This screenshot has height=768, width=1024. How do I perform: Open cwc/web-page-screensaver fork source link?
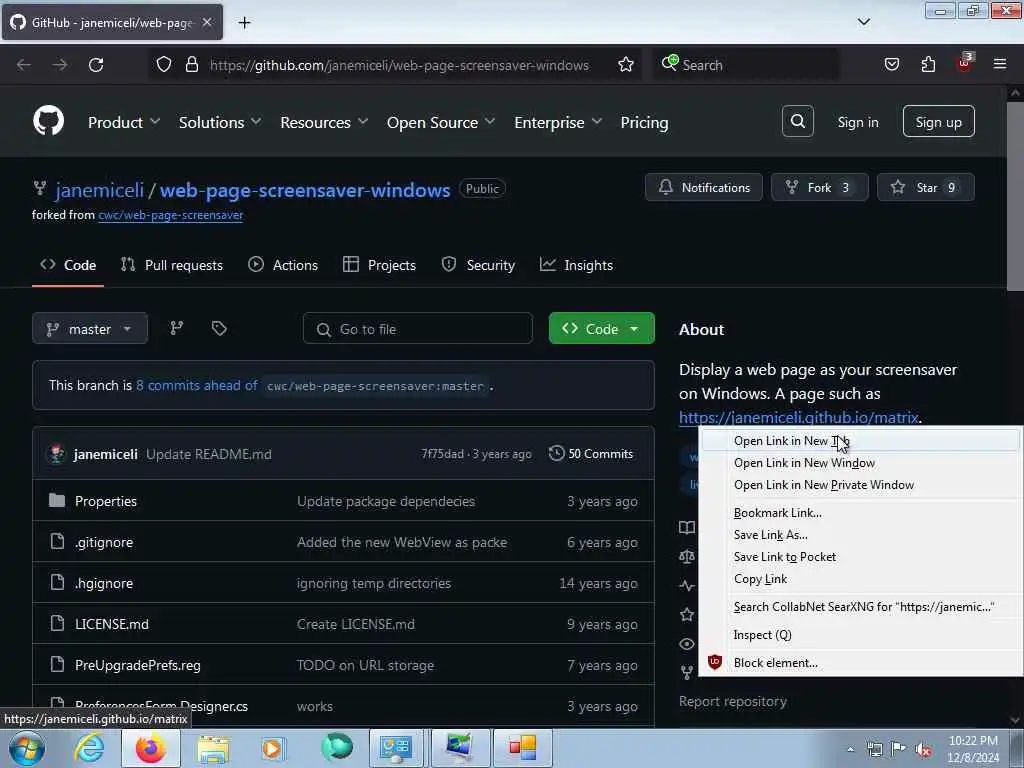[x=170, y=215]
